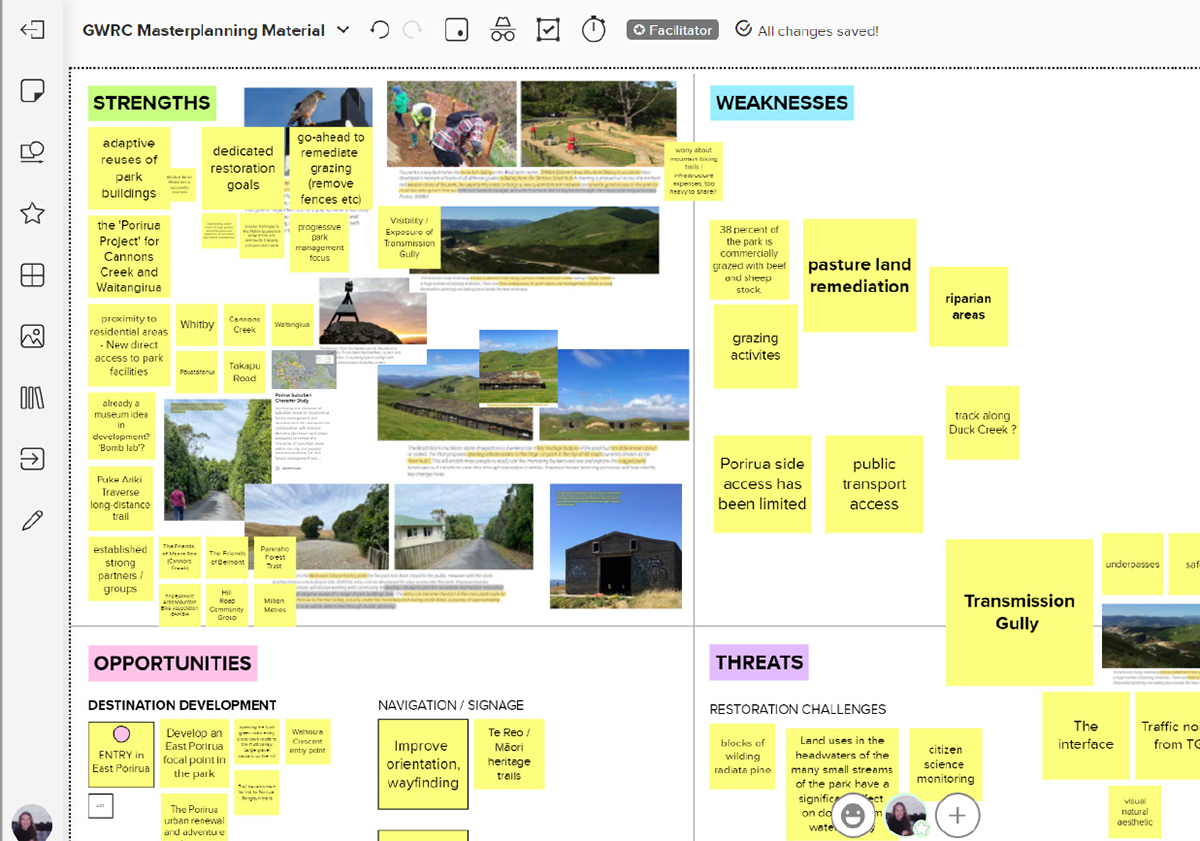The width and height of the screenshot is (1200, 841).
Task: Select the THREATS heading label
Action: (760, 662)
